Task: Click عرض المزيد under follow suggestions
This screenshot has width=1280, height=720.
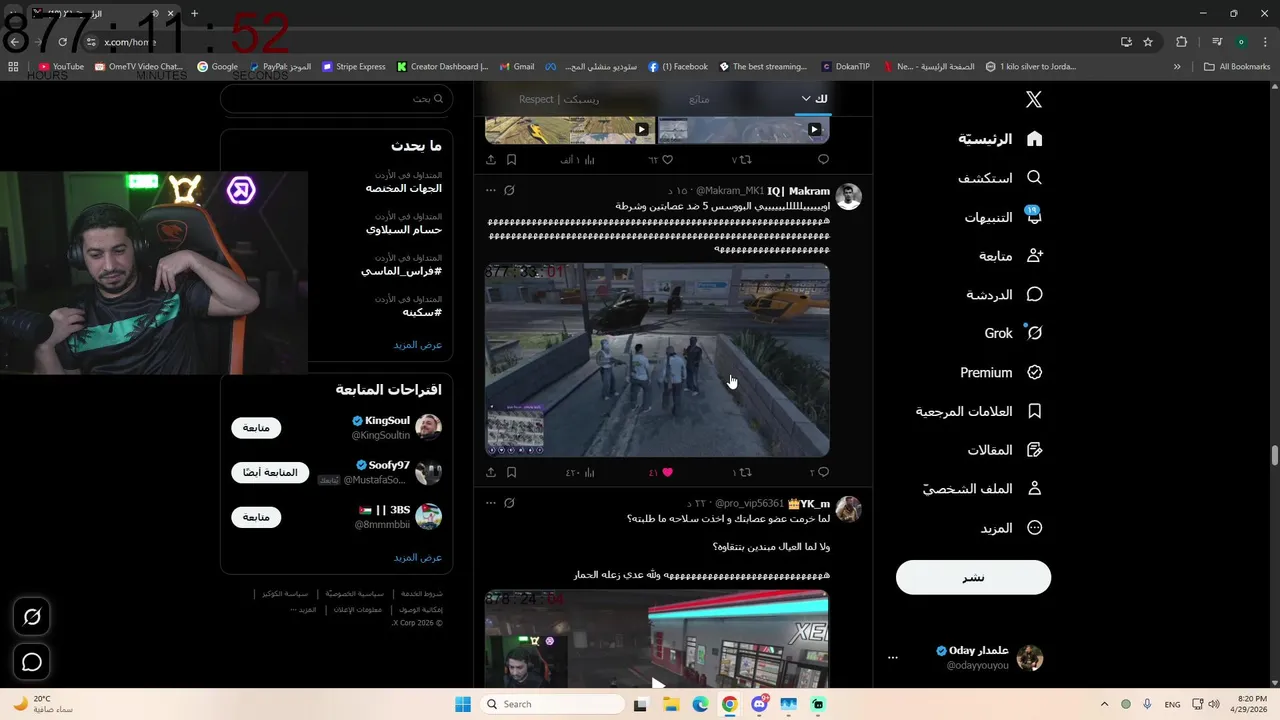Action: point(418,557)
